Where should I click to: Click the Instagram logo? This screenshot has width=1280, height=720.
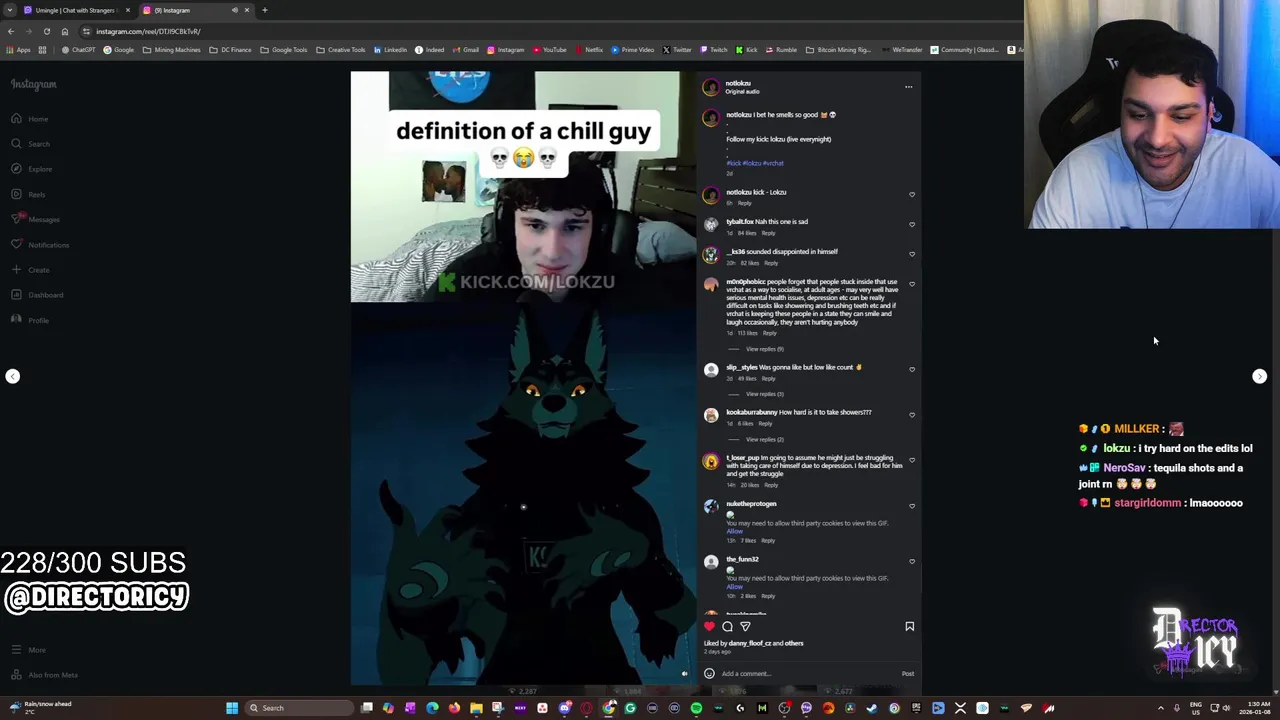click(34, 84)
